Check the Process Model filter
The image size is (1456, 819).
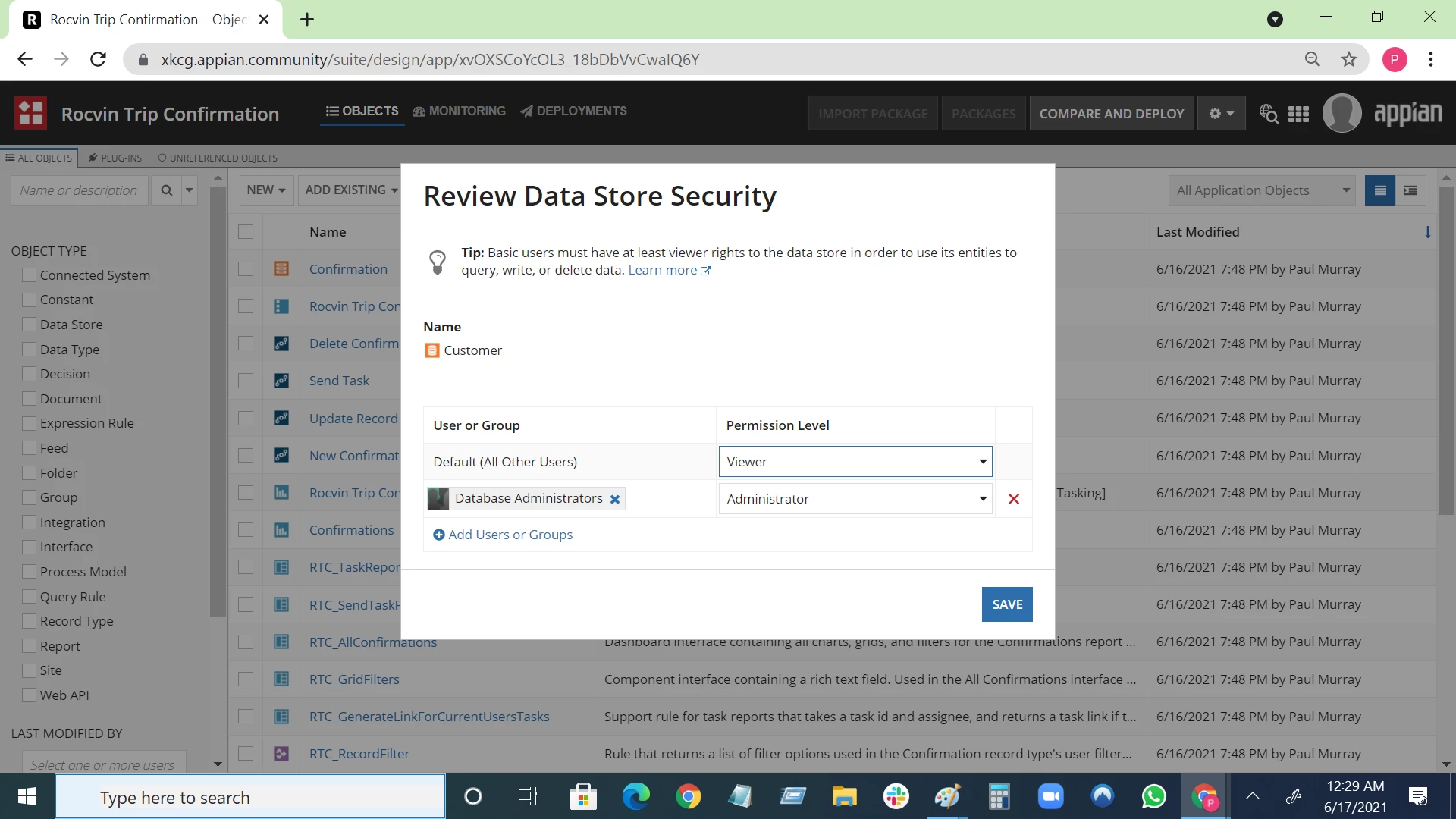(30, 572)
